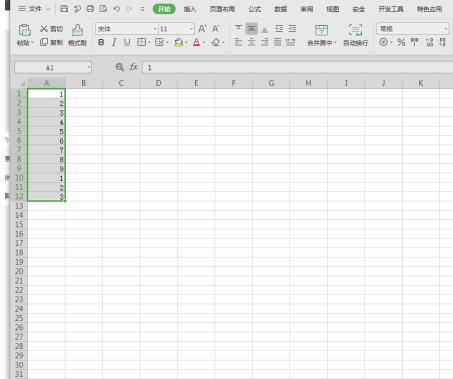Click the Wrap Text icon

point(355,30)
